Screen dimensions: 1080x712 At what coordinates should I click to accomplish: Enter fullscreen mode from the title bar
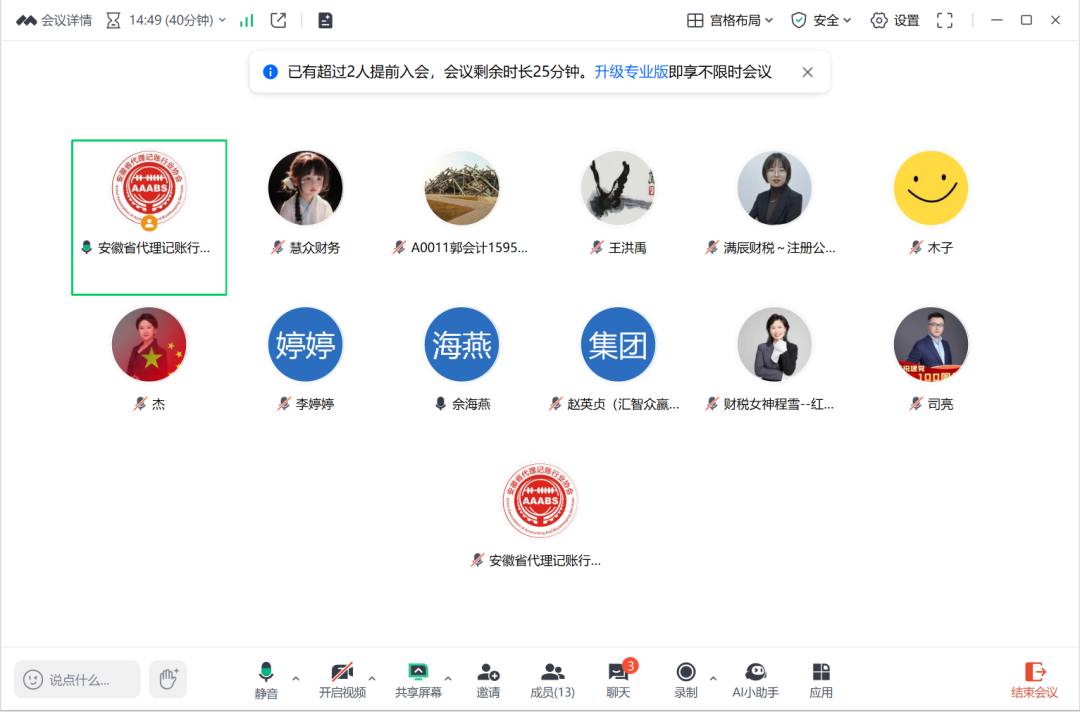coord(944,19)
